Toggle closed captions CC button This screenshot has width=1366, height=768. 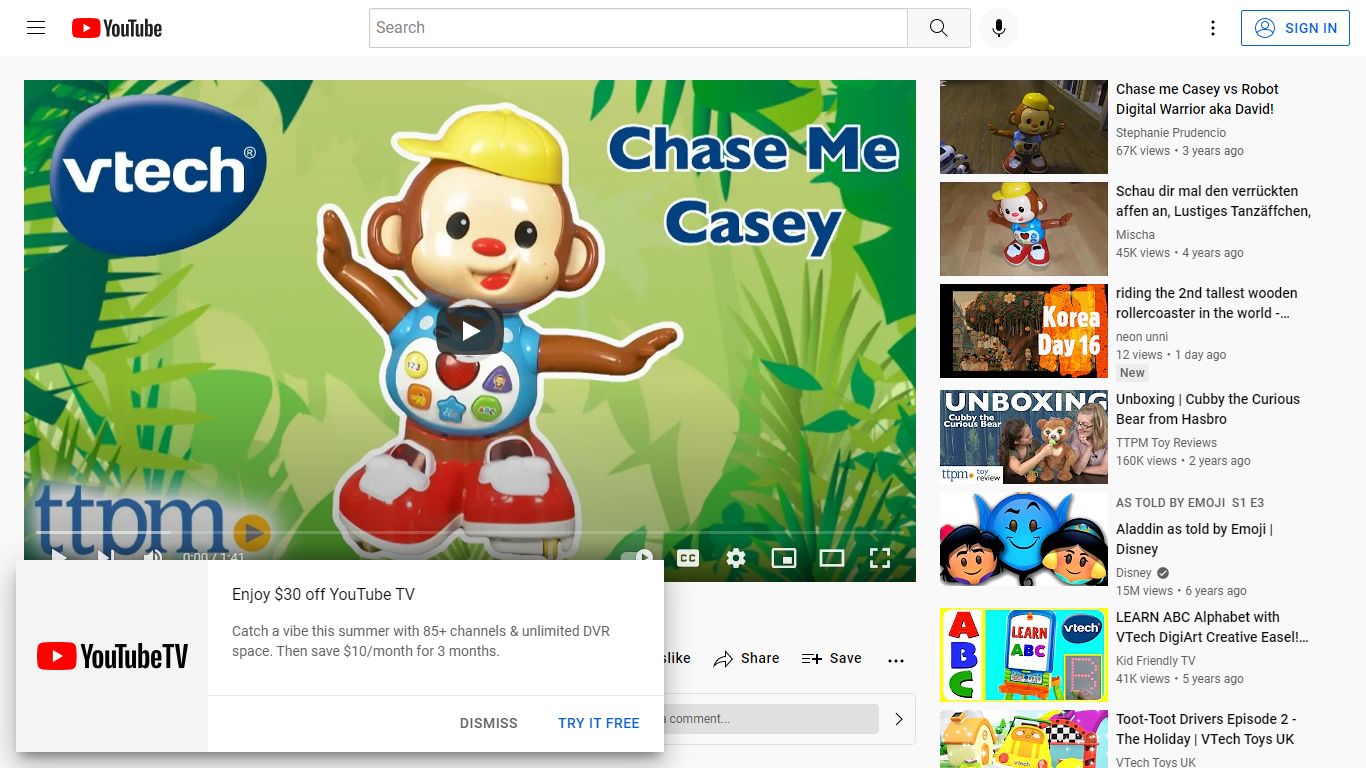pos(688,558)
